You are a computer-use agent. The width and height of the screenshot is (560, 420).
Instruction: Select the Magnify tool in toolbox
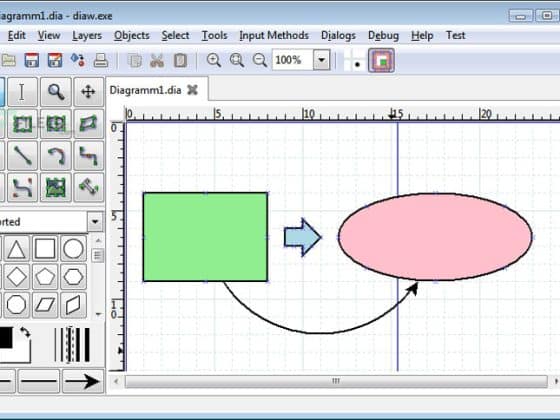click(56, 92)
